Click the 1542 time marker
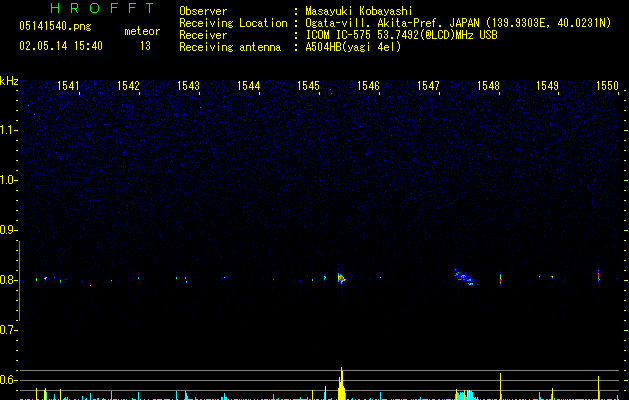 click(128, 86)
